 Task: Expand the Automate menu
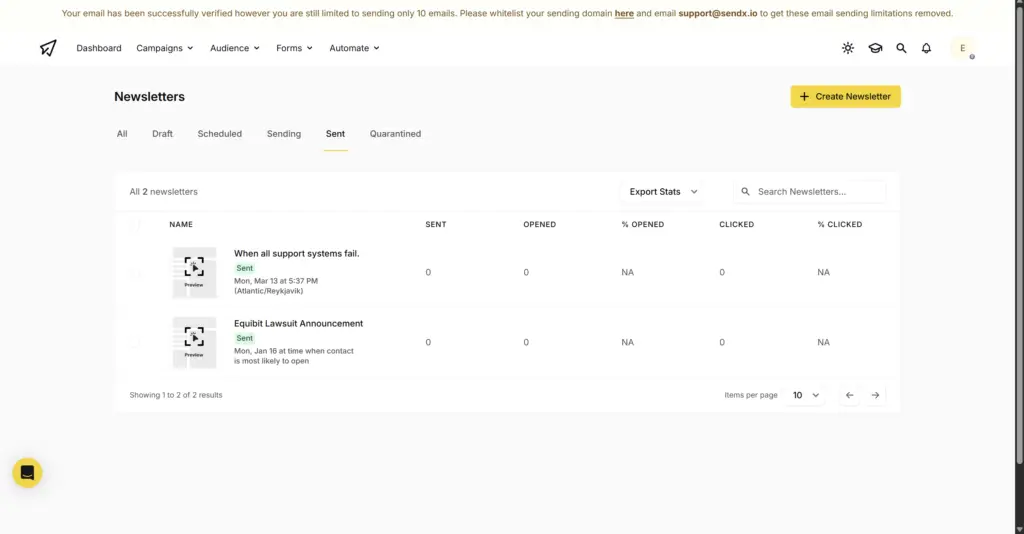(355, 48)
